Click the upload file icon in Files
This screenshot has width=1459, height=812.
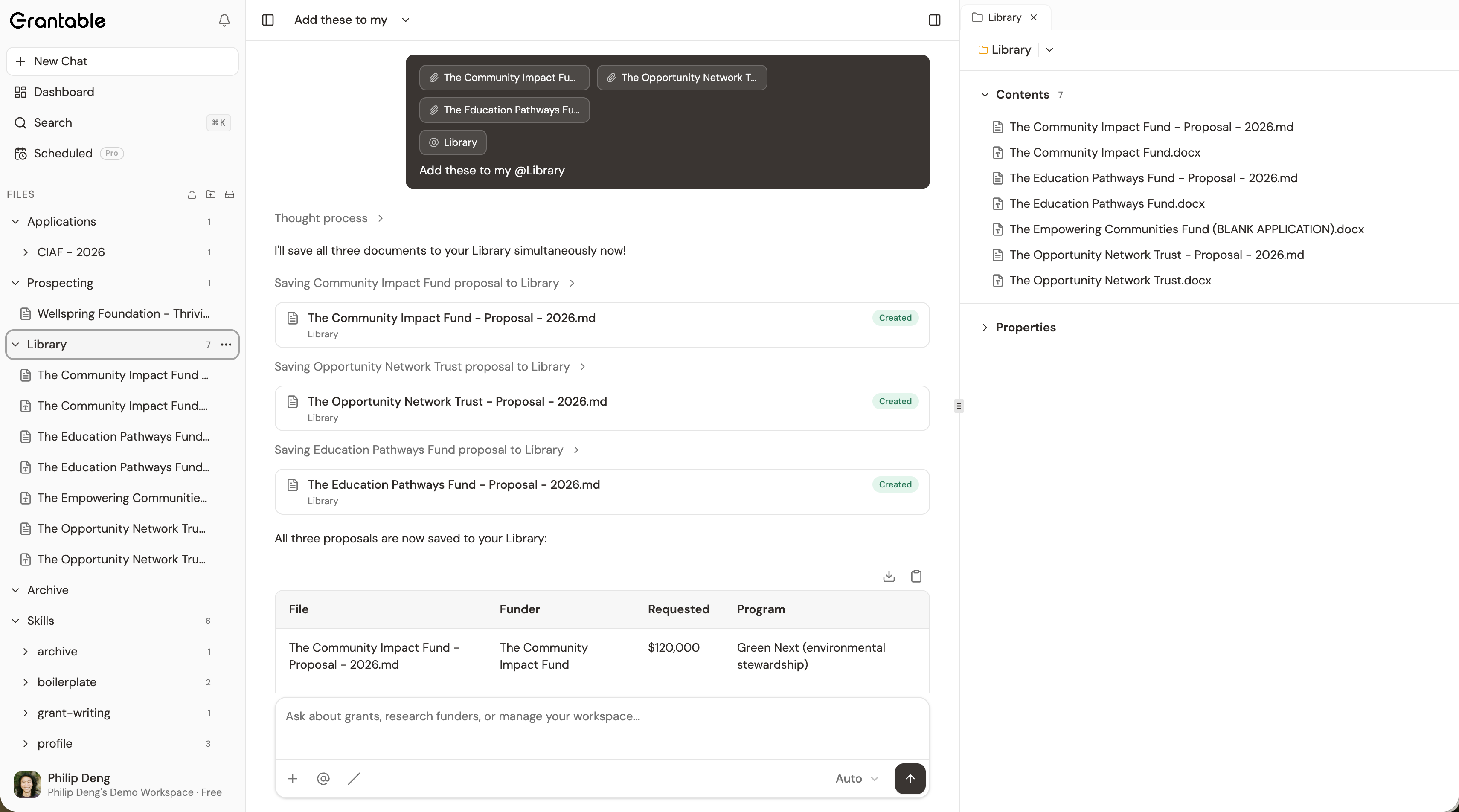[192, 194]
